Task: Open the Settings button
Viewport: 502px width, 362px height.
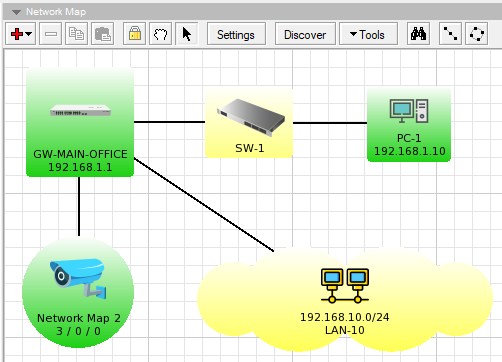Action: tap(236, 34)
